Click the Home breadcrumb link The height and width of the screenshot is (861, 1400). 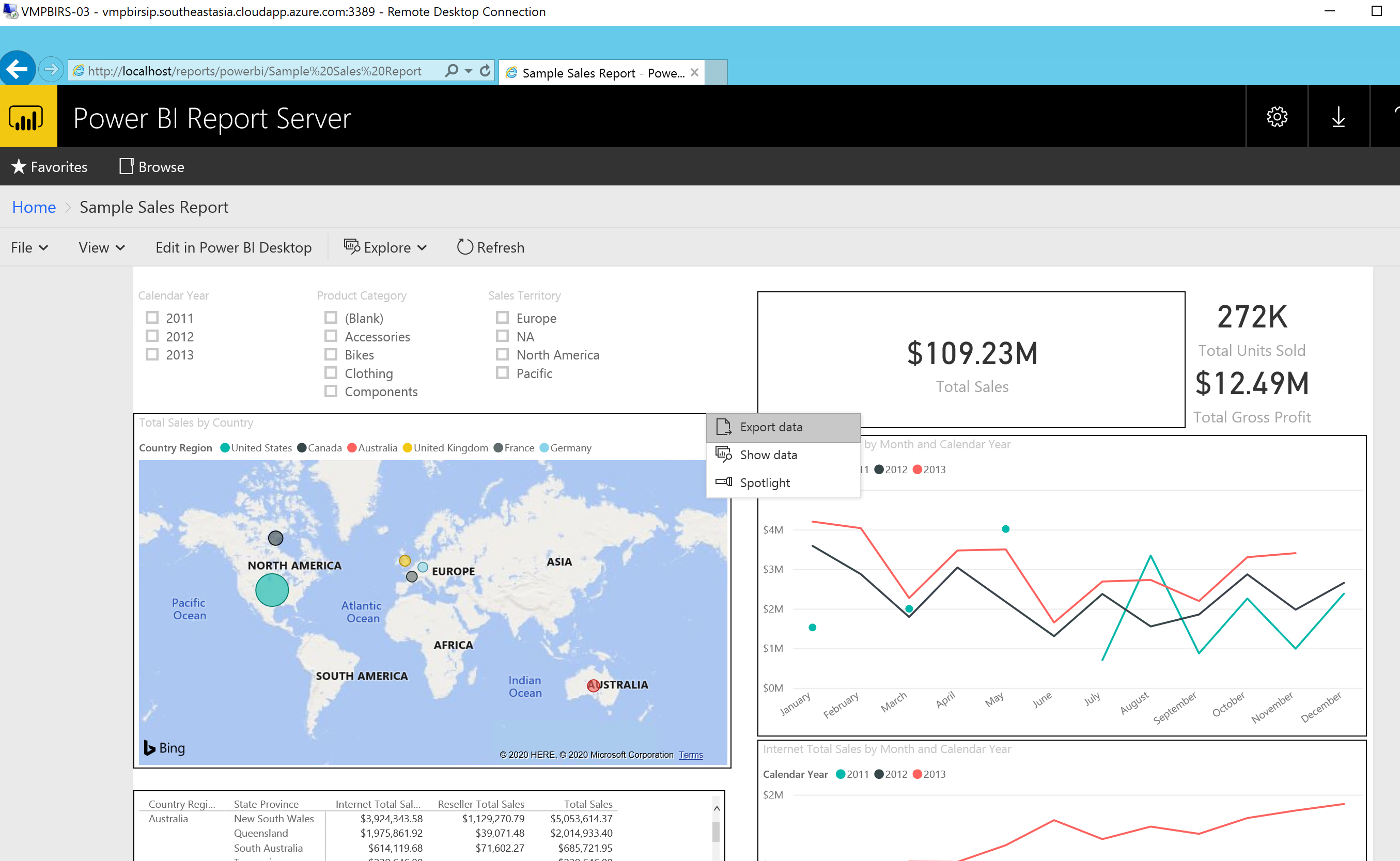pos(34,207)
